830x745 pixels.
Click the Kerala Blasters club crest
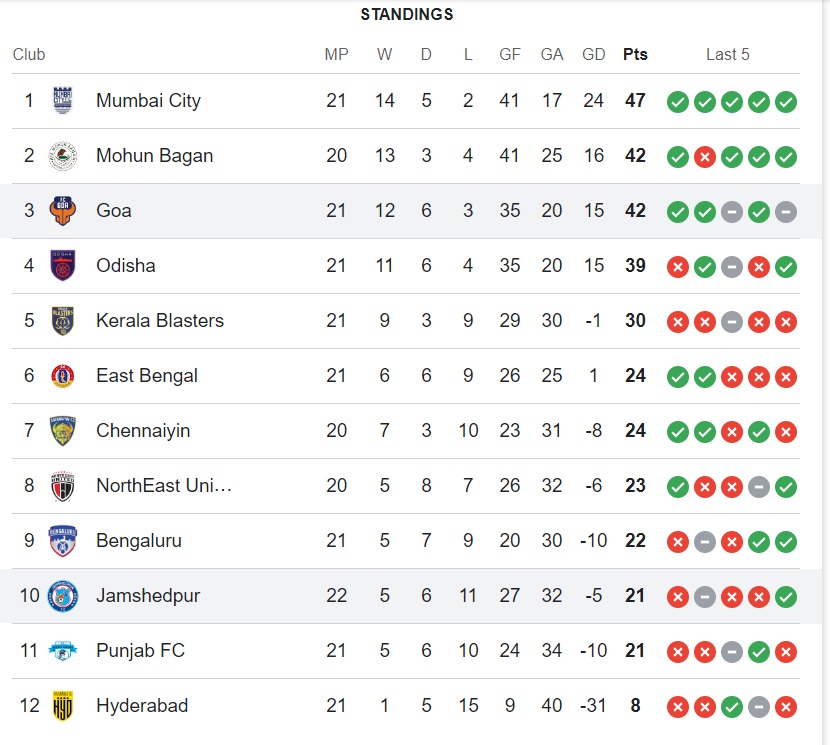click(63, 321)
